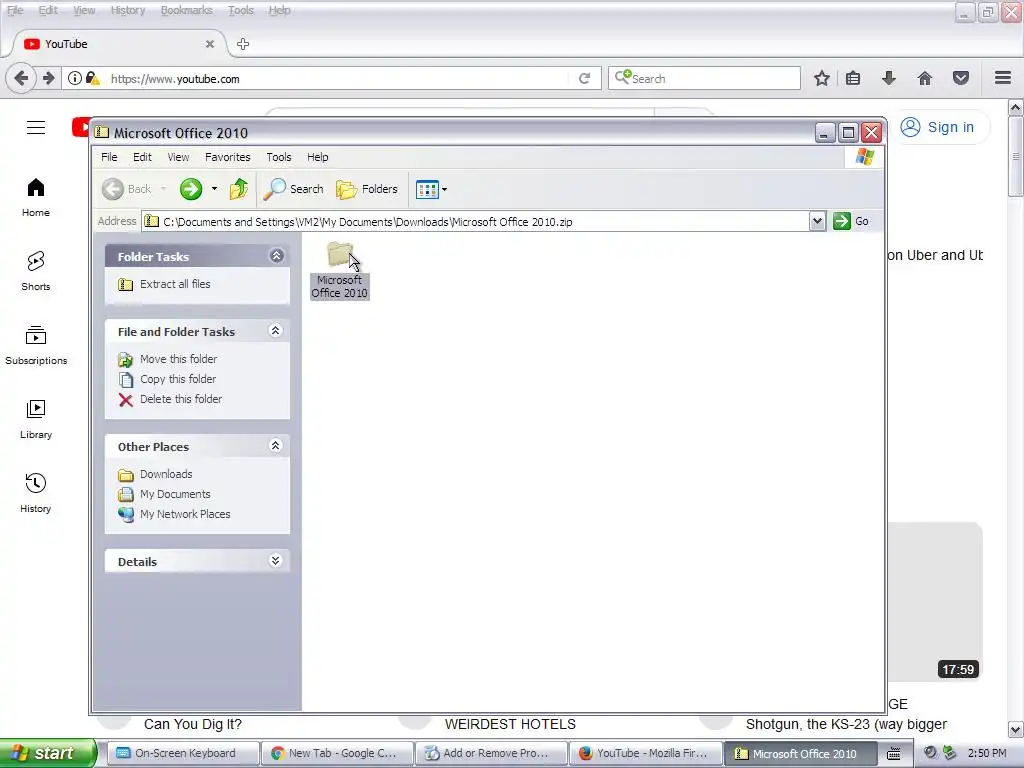Click the lock warning icon in URL bar
This screenshot has width=1024, height=768.
tap(93, 78)
